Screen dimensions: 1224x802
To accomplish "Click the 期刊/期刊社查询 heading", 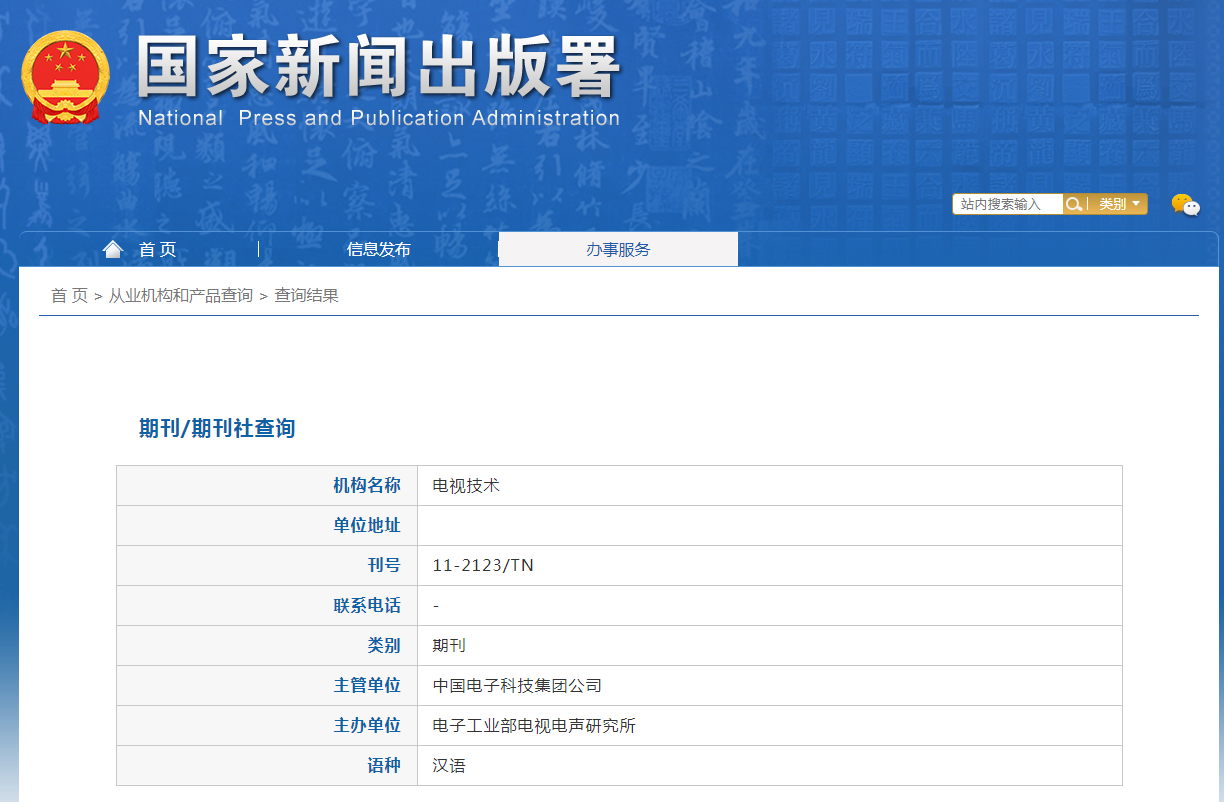I will tap(217, 429).
